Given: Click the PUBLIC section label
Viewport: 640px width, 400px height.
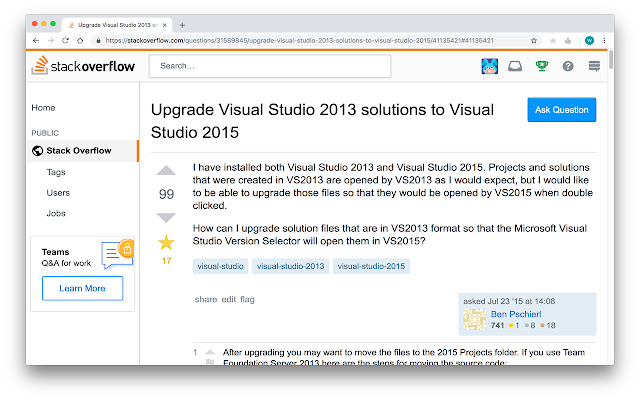Looking at the screenshot, I should [45, 133].
